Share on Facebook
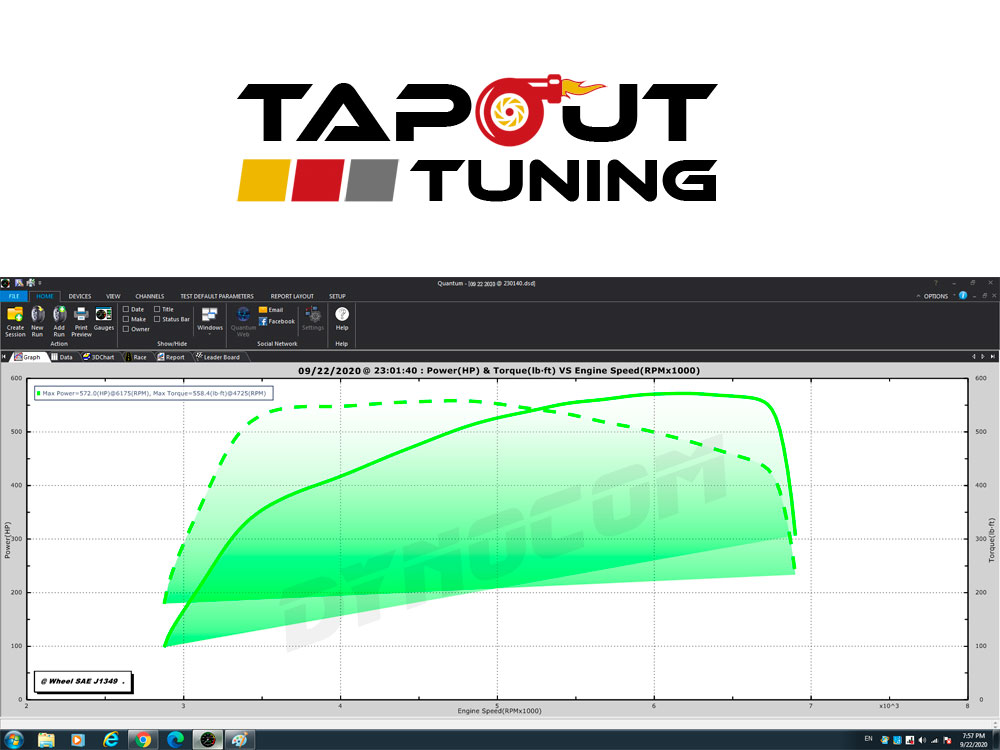The width and height of the screenshot is (1000, 750). 277,321
